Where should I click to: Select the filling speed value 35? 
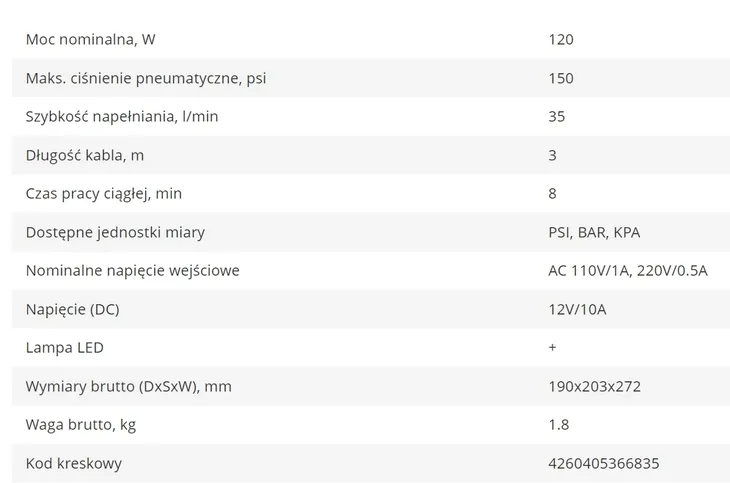[557, 117]
